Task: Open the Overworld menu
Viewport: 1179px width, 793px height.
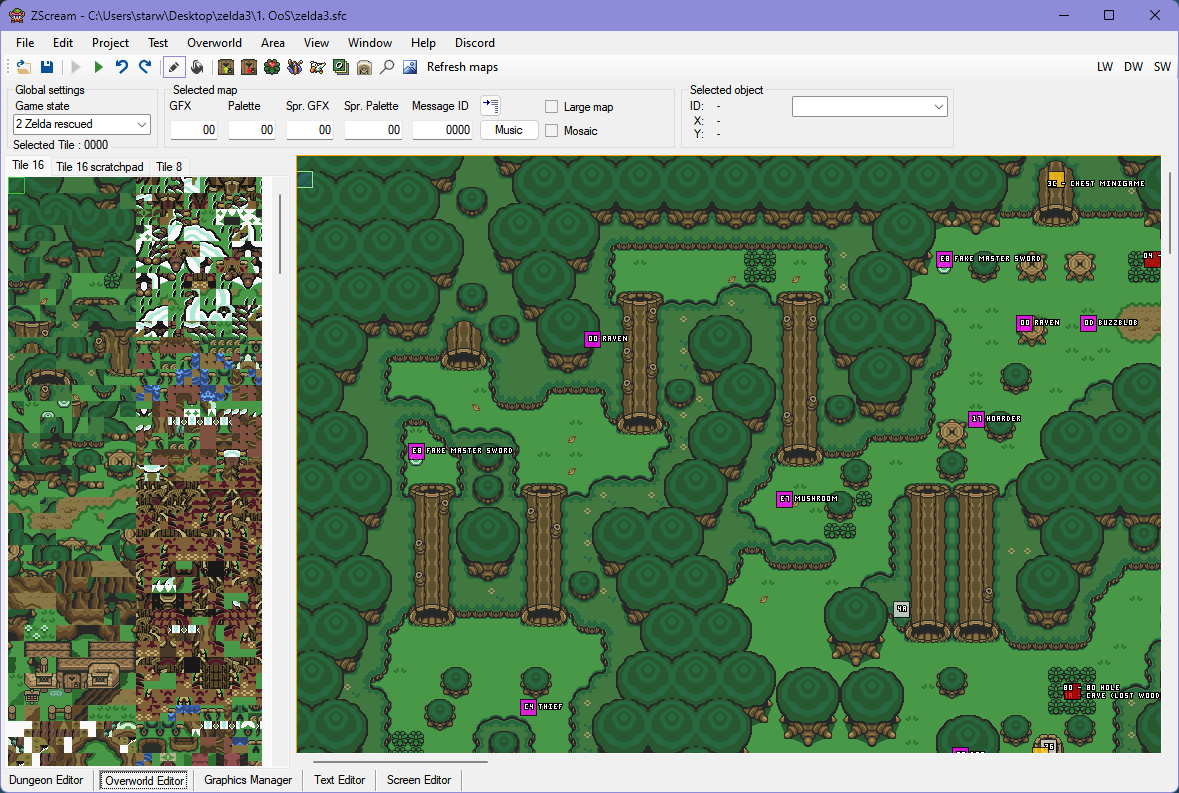Action: click(x=214, y=43)
